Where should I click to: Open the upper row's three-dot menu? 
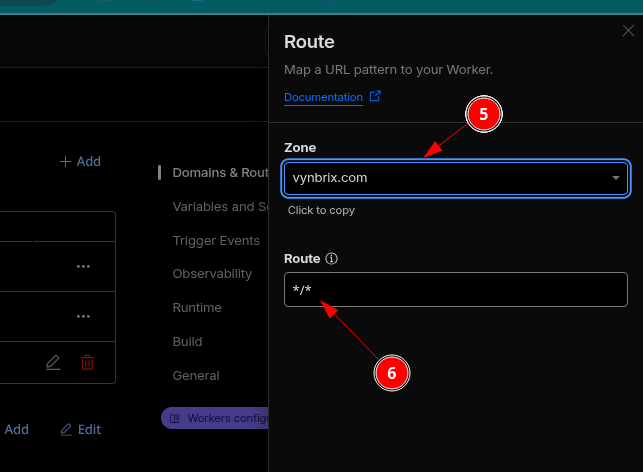pos(83,266)
